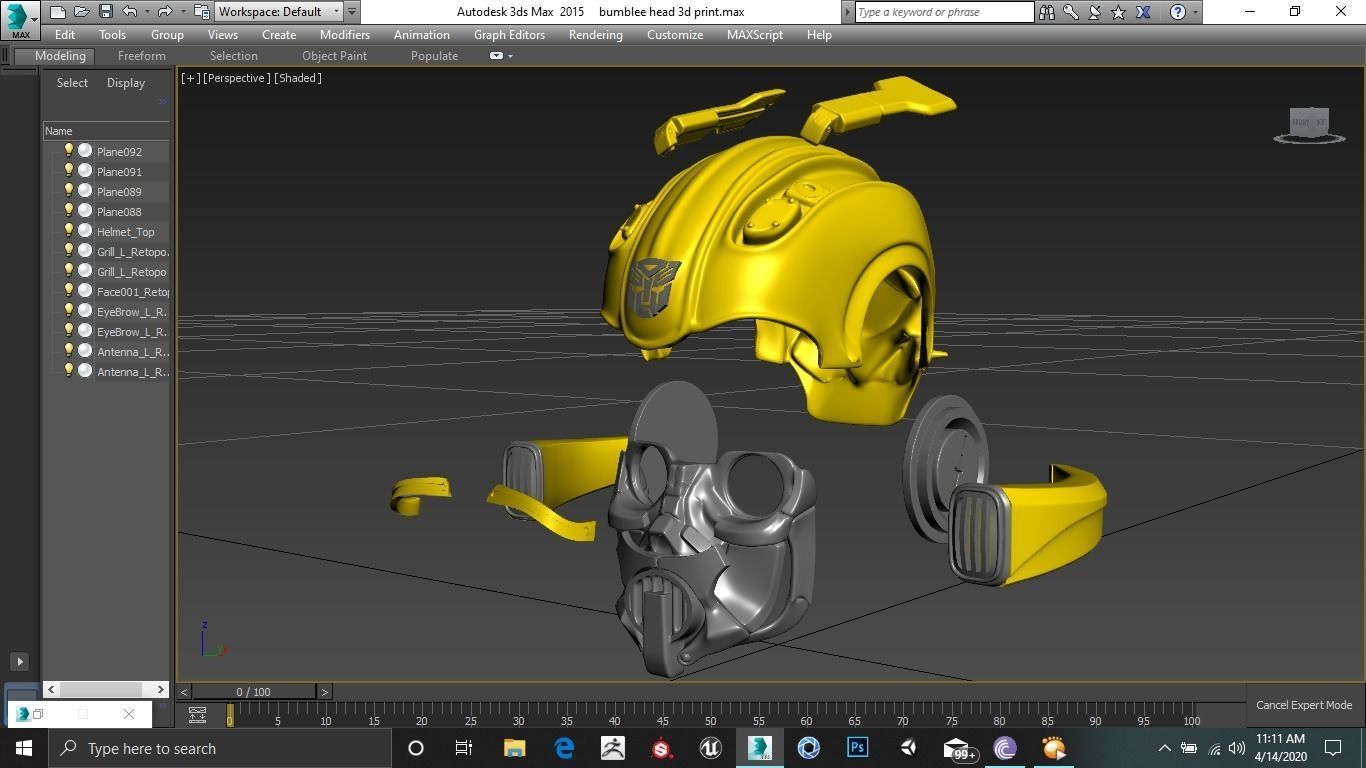
Task: Toggle the light bulb visibility for Plane092
Action: tap(69, 151)
